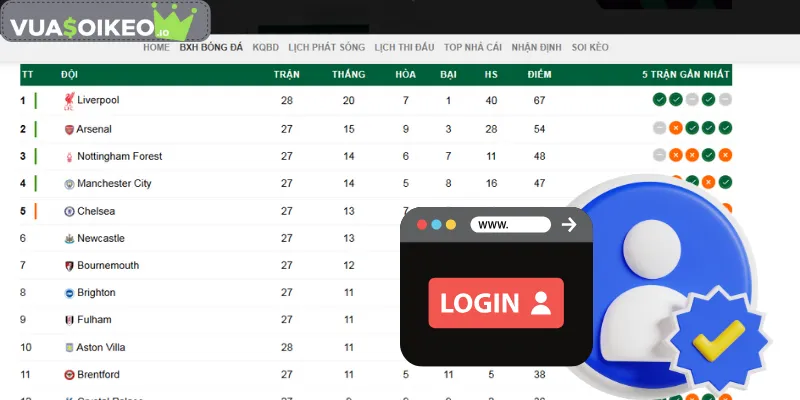Viewport: 800px width, 400px height.
Task: Click the Brighton club crest icon
Action: coord(69,293)
